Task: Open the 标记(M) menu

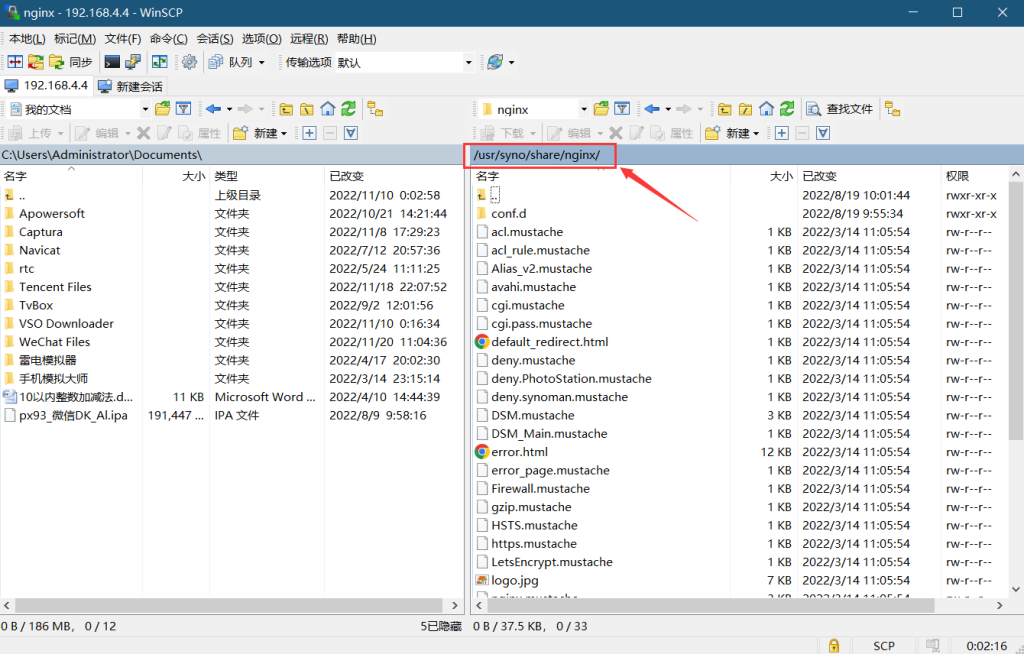Action: [x=75, y=39]
